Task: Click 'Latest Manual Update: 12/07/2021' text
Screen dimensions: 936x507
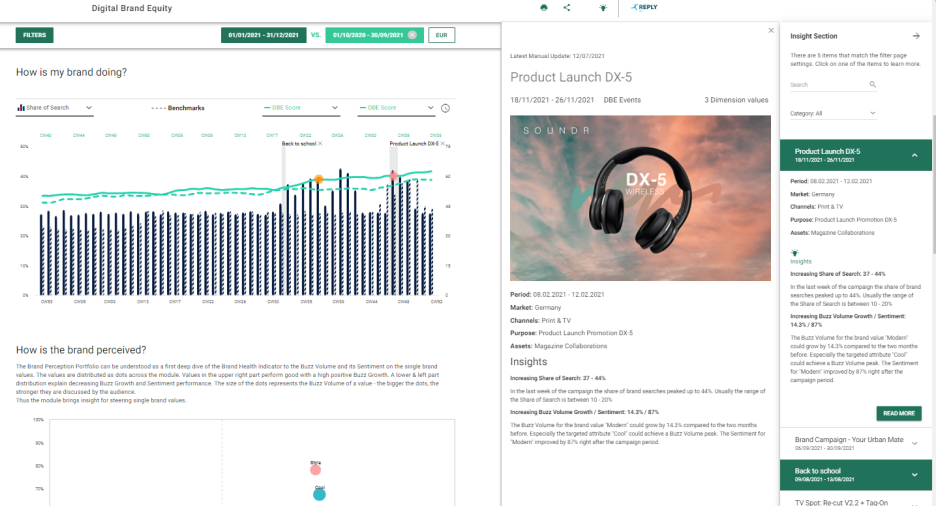Action: [557, 56]
